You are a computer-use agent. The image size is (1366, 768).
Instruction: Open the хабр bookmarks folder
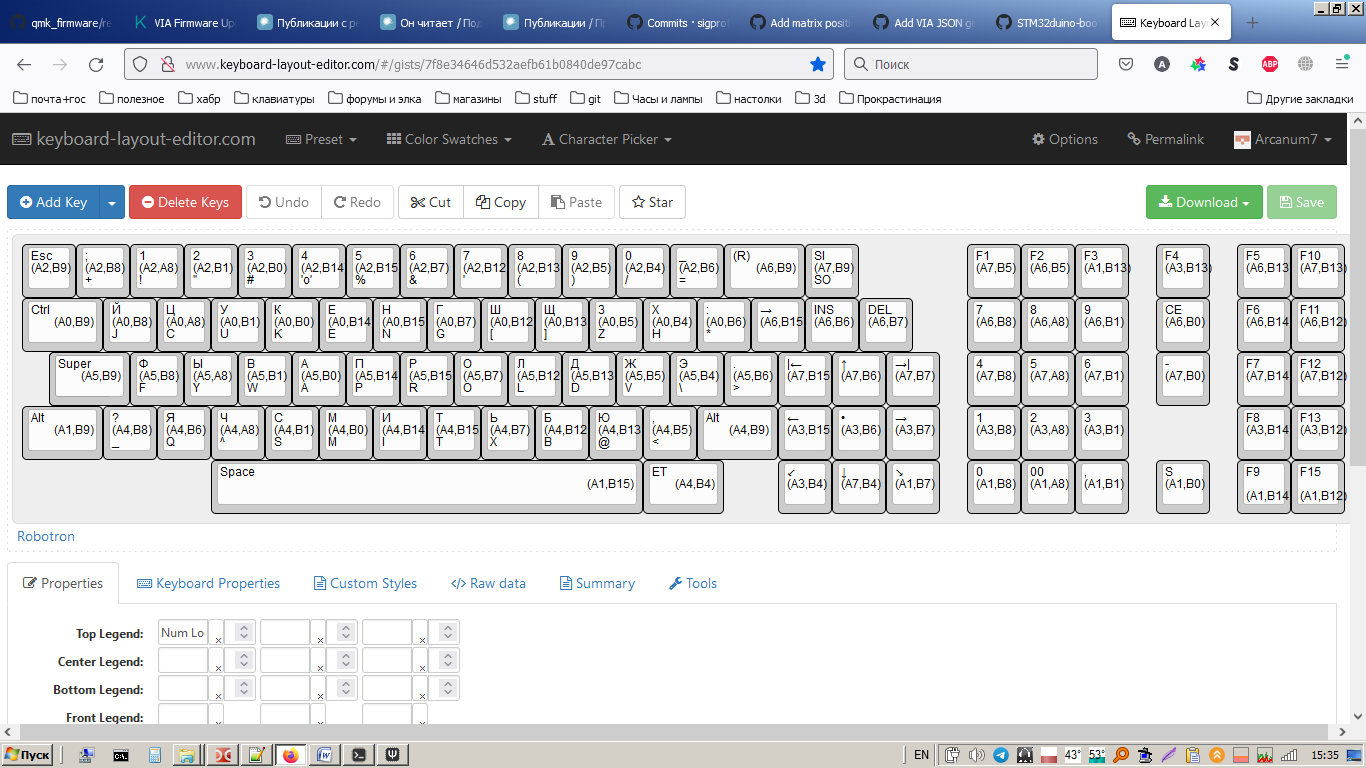coord(199,98)
